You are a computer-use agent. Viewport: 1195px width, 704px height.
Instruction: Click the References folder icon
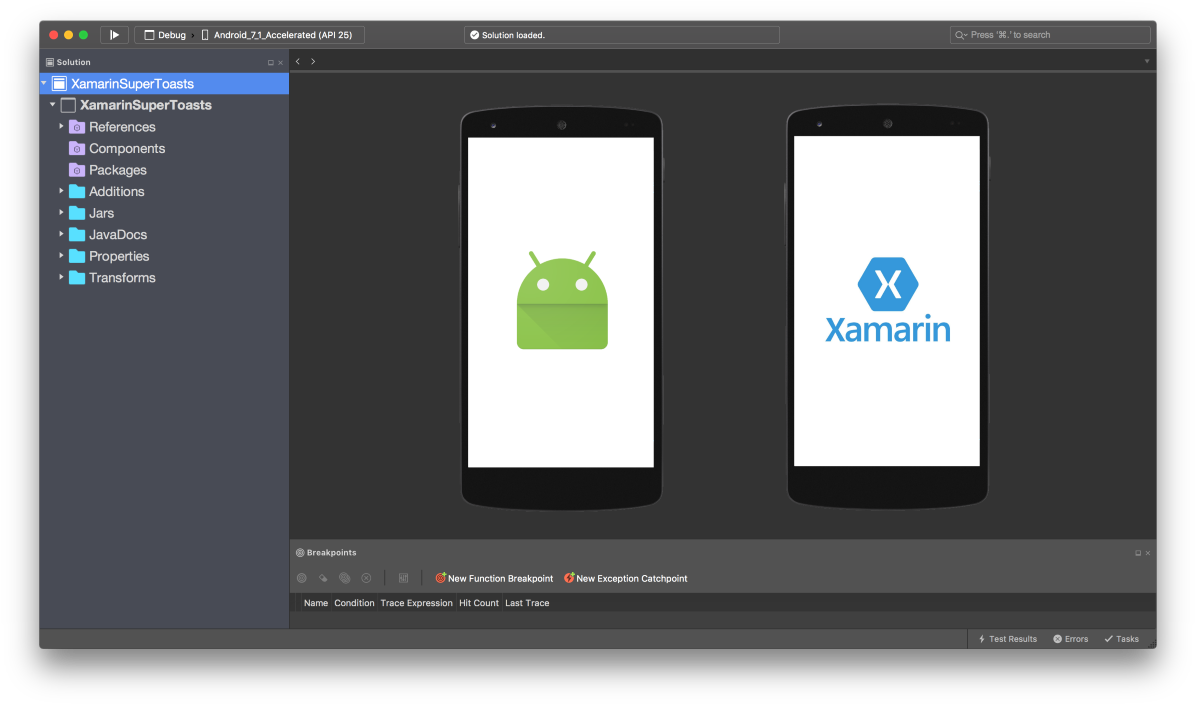(77, 126)
